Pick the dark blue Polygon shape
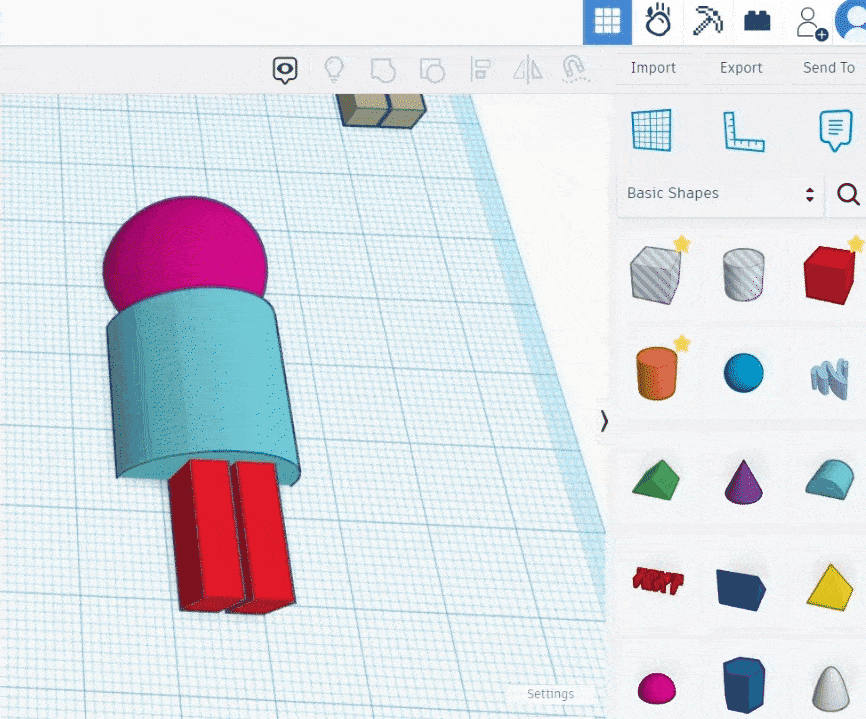Screen dimensions: 866x719 click(x=744, y=685)
